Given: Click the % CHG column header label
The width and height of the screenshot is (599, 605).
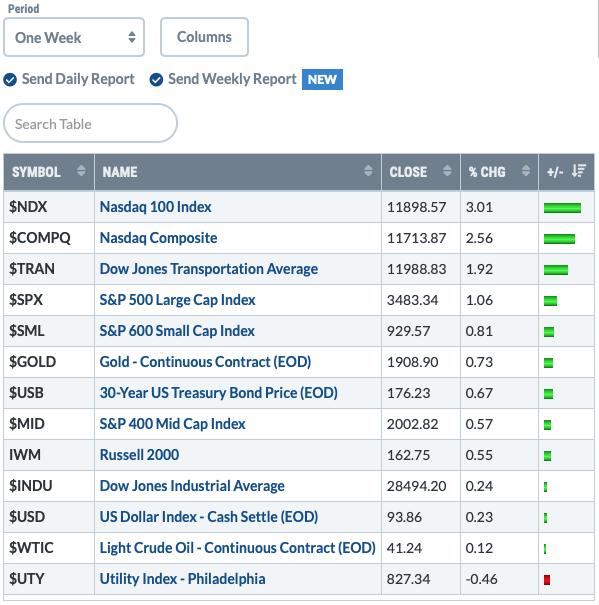Looking at the screenshot, I should click(x=487, y=172).
